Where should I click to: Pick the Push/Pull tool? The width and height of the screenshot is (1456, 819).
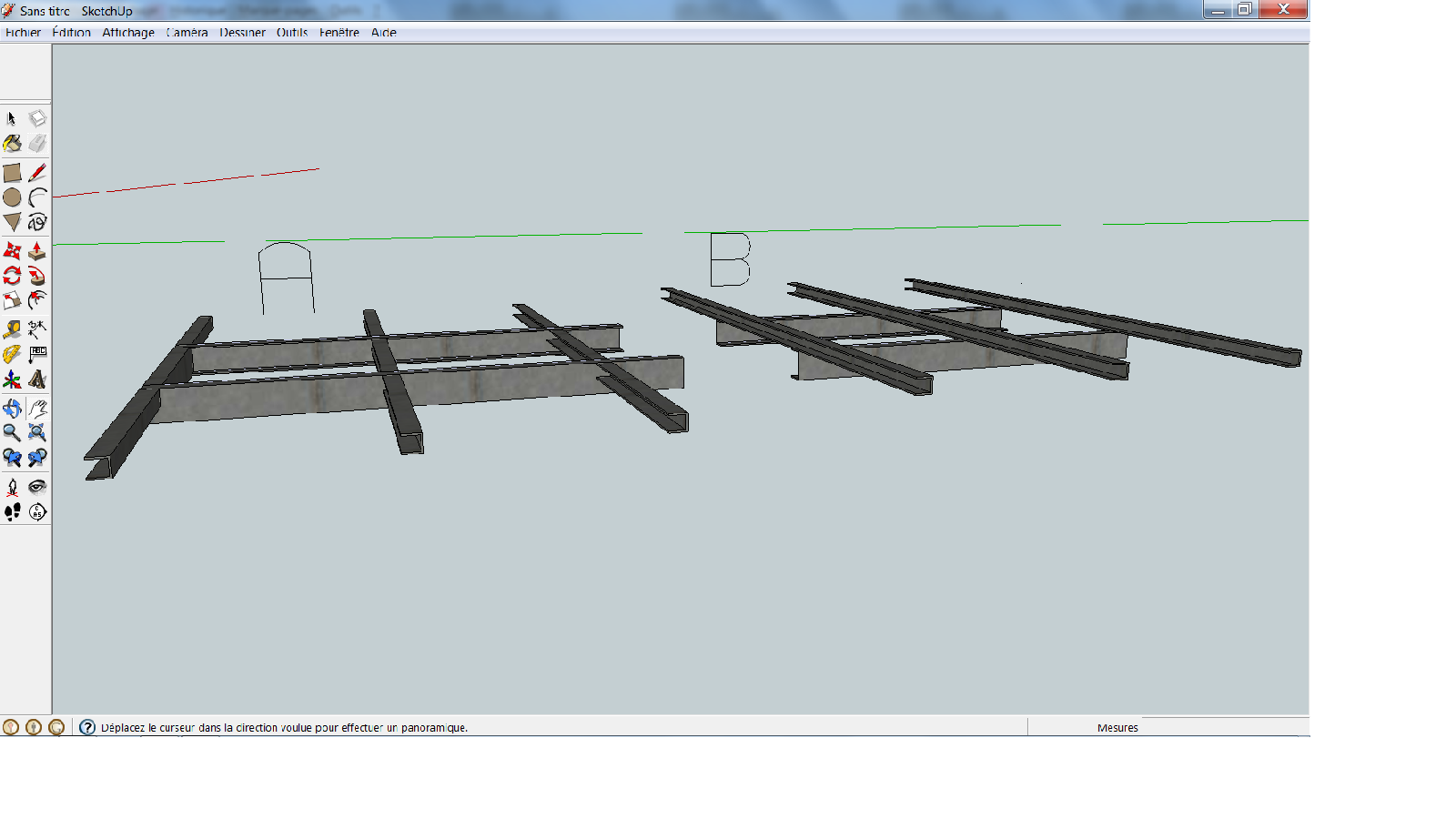[x=37, y=251]
